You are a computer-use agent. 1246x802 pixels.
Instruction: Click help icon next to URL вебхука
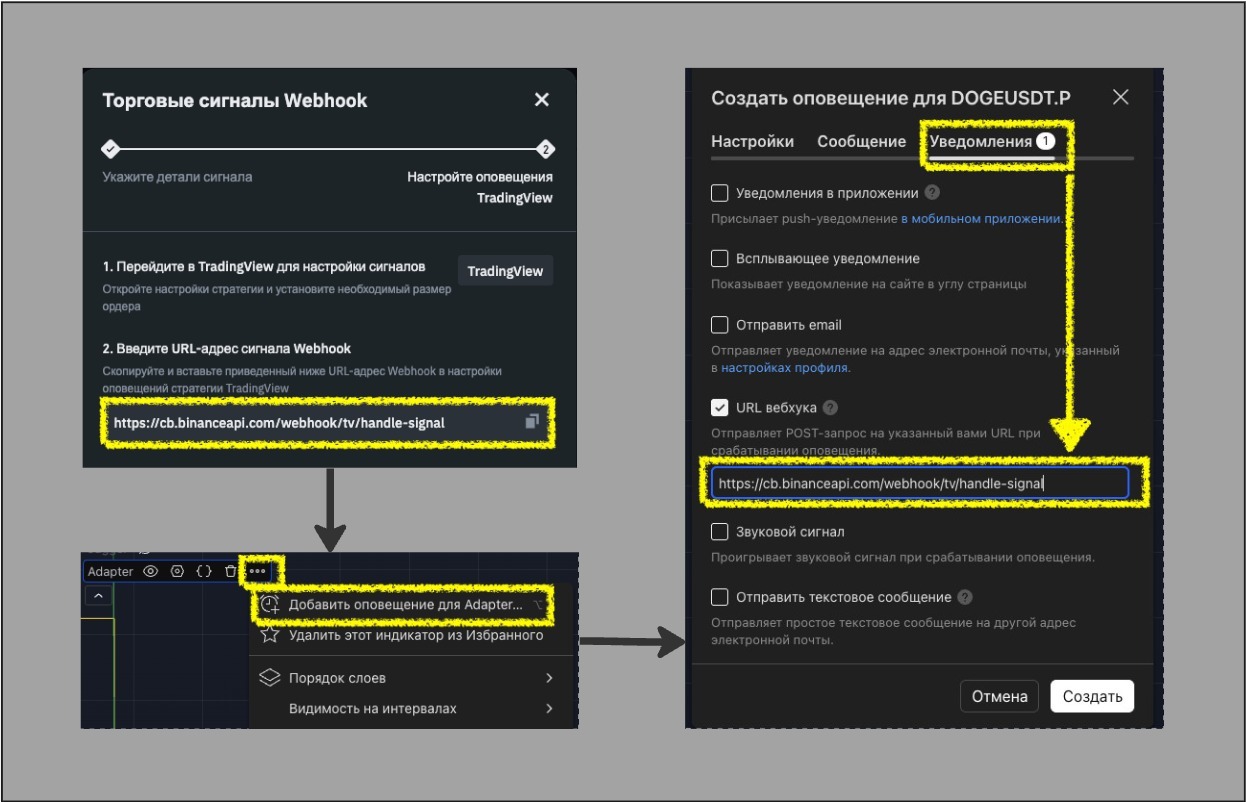coord(830,408)
